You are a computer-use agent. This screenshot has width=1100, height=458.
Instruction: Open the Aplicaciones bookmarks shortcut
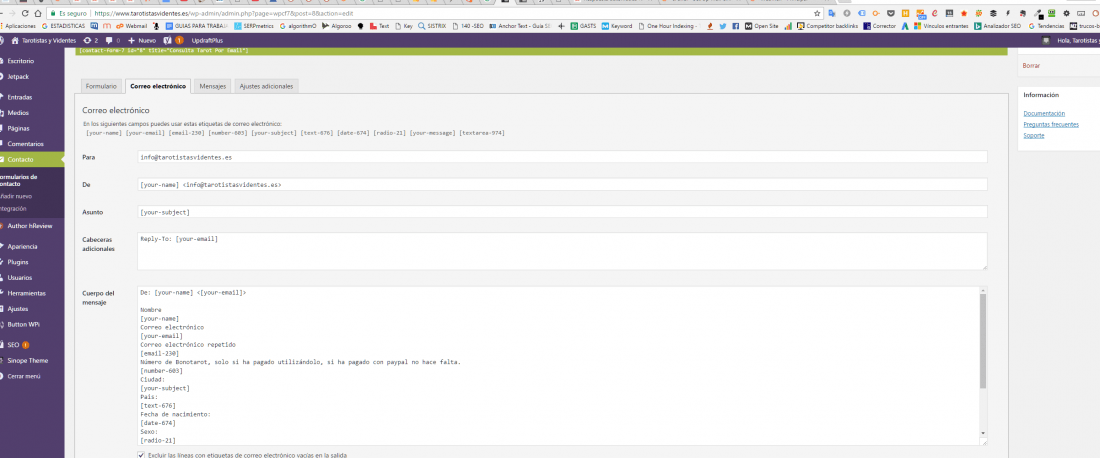(x=18, y=26)
